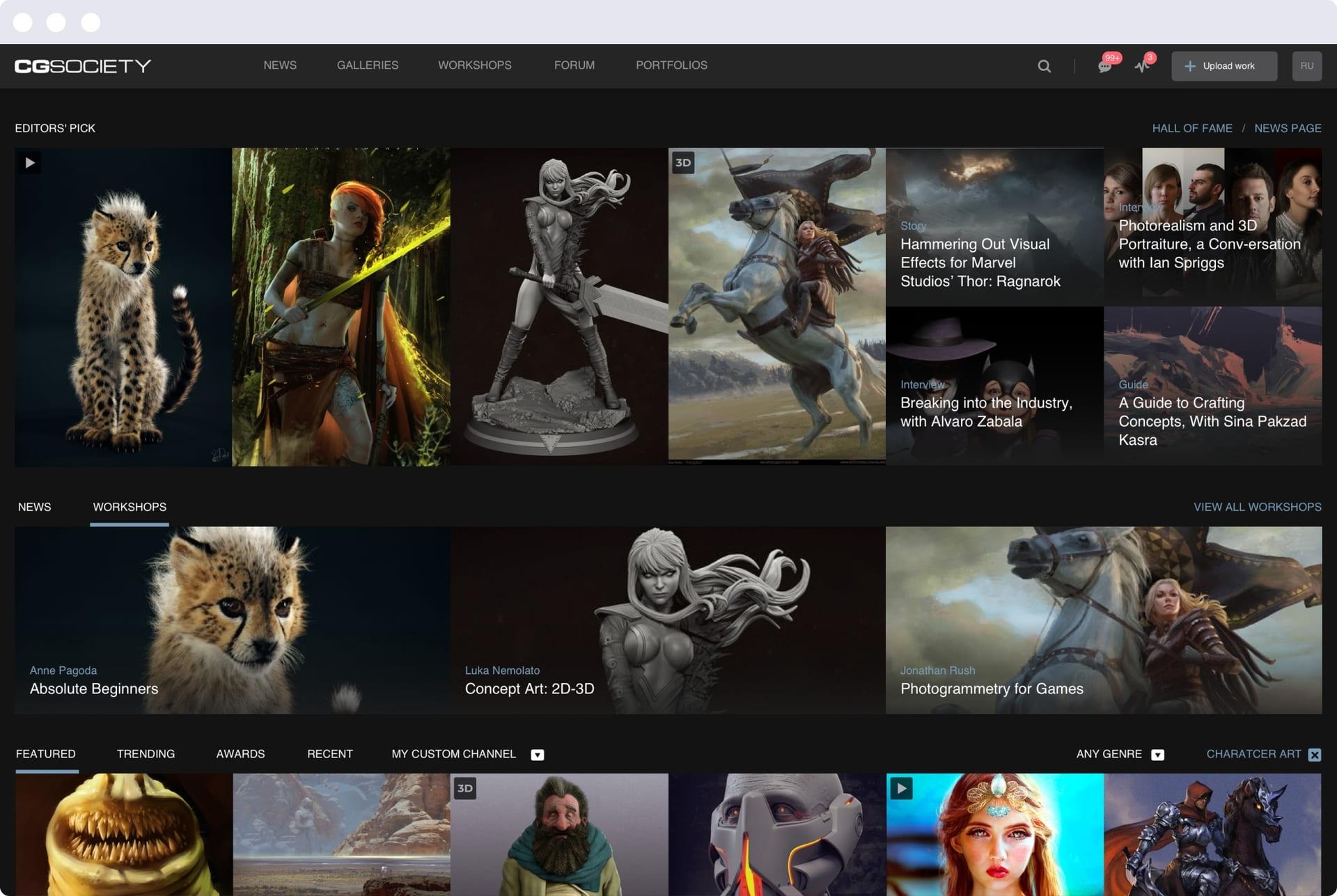Click 3D badge on bearded man thumbnail
Screen dimensions: 1337x896
(x=465, y=788)
